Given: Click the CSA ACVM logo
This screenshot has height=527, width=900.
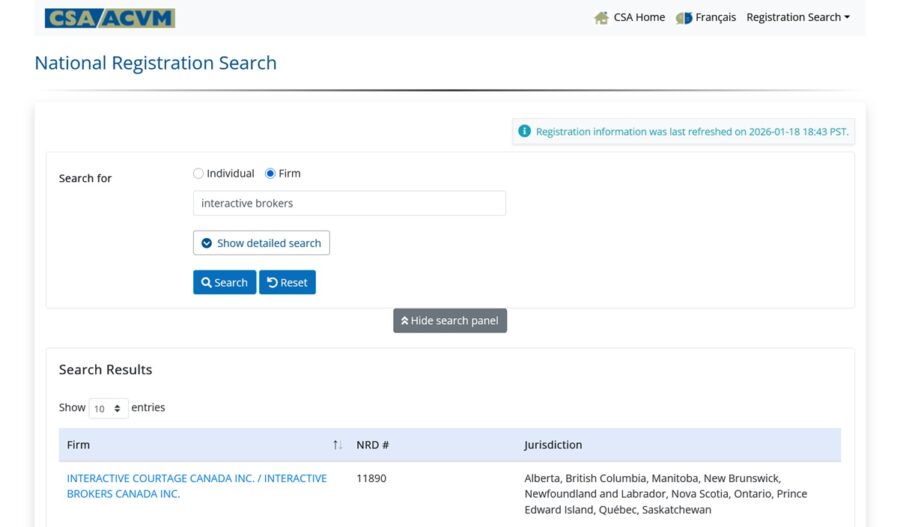Looking at the screenshot, I should [x=110, y=18].
